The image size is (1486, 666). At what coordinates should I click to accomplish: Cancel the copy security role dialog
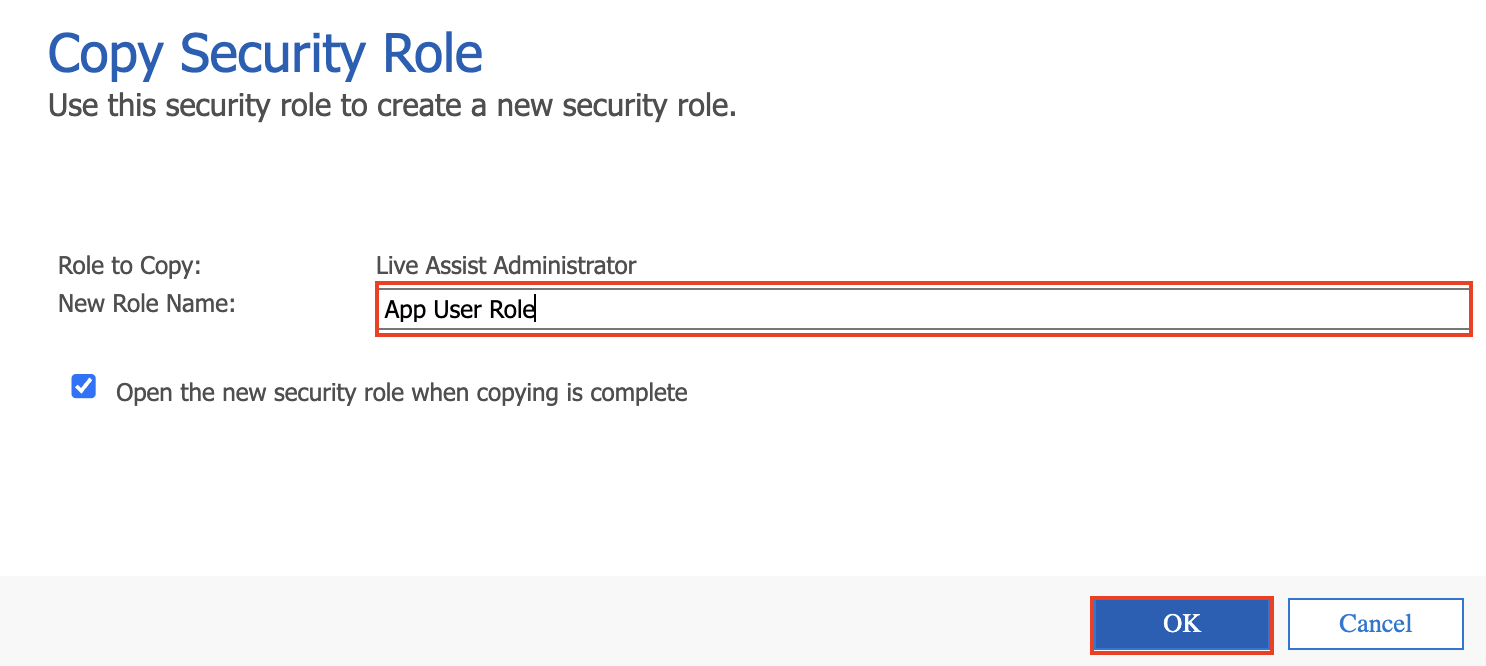tap(1375, 624)
